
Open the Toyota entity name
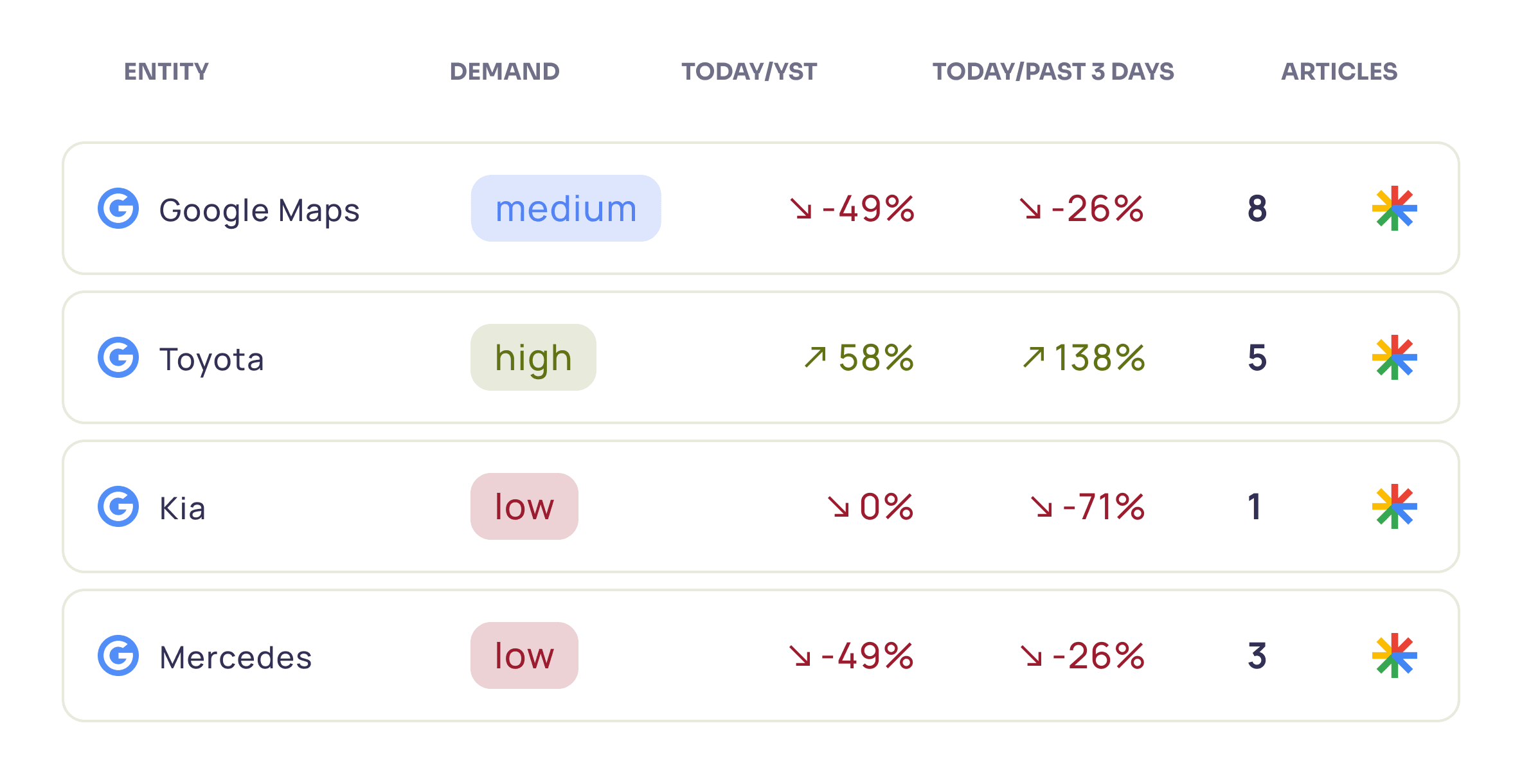point(212,359)
